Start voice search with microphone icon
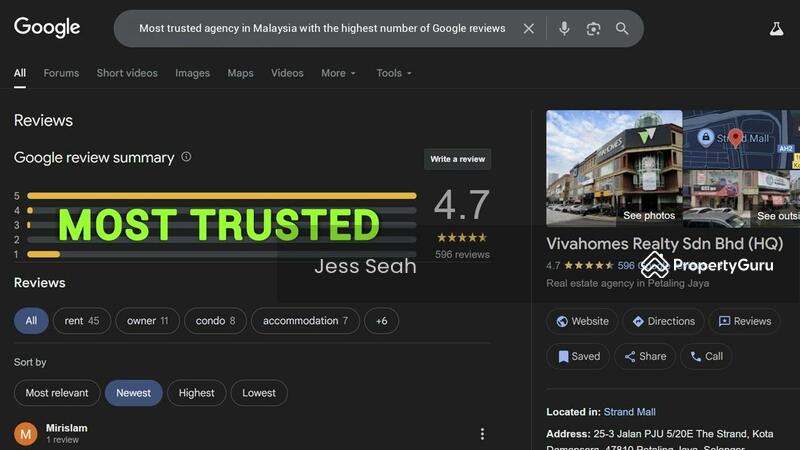Screen dimensions: 800x450 564,29
